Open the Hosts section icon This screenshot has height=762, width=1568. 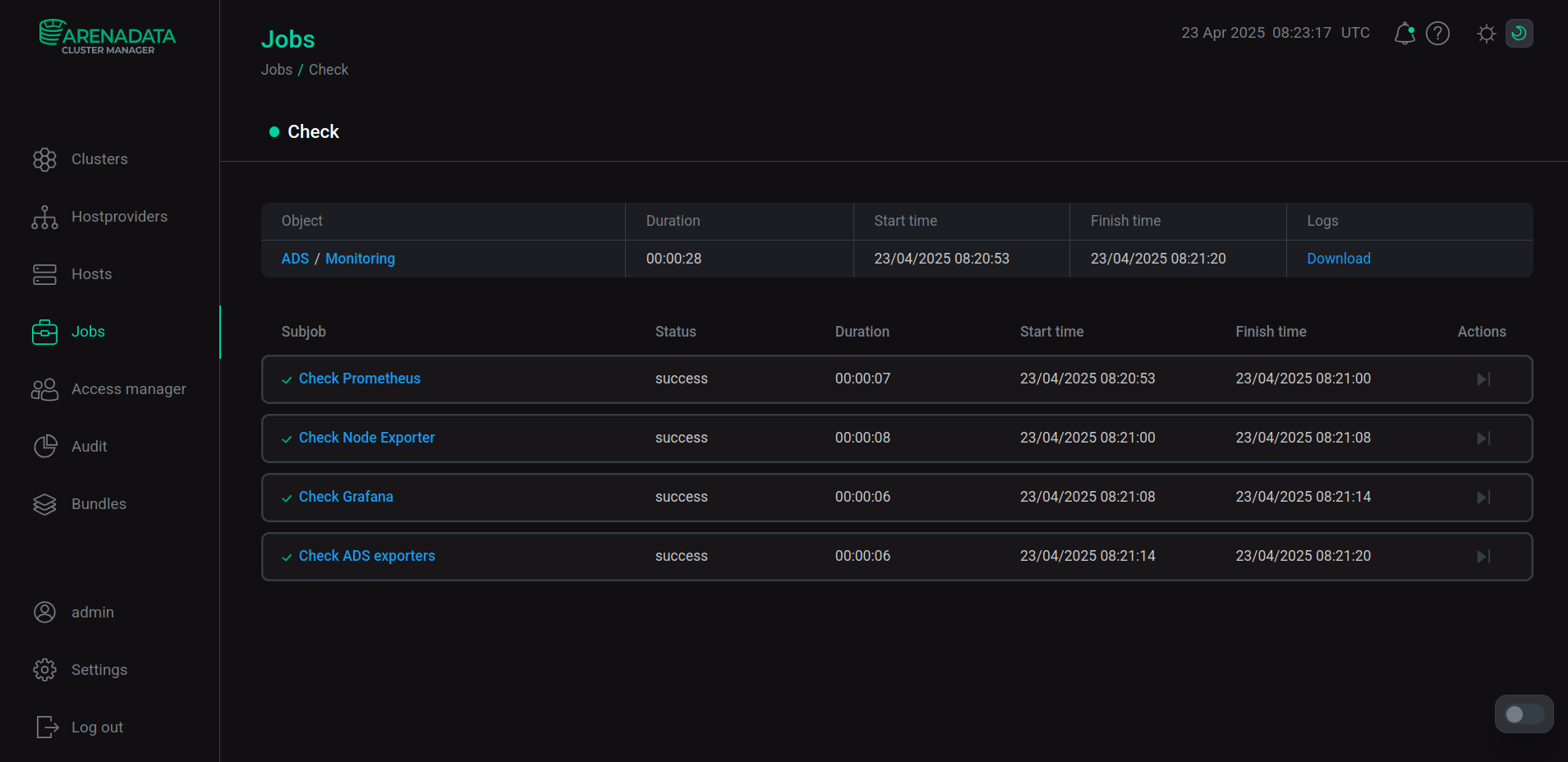click(44, 274)
